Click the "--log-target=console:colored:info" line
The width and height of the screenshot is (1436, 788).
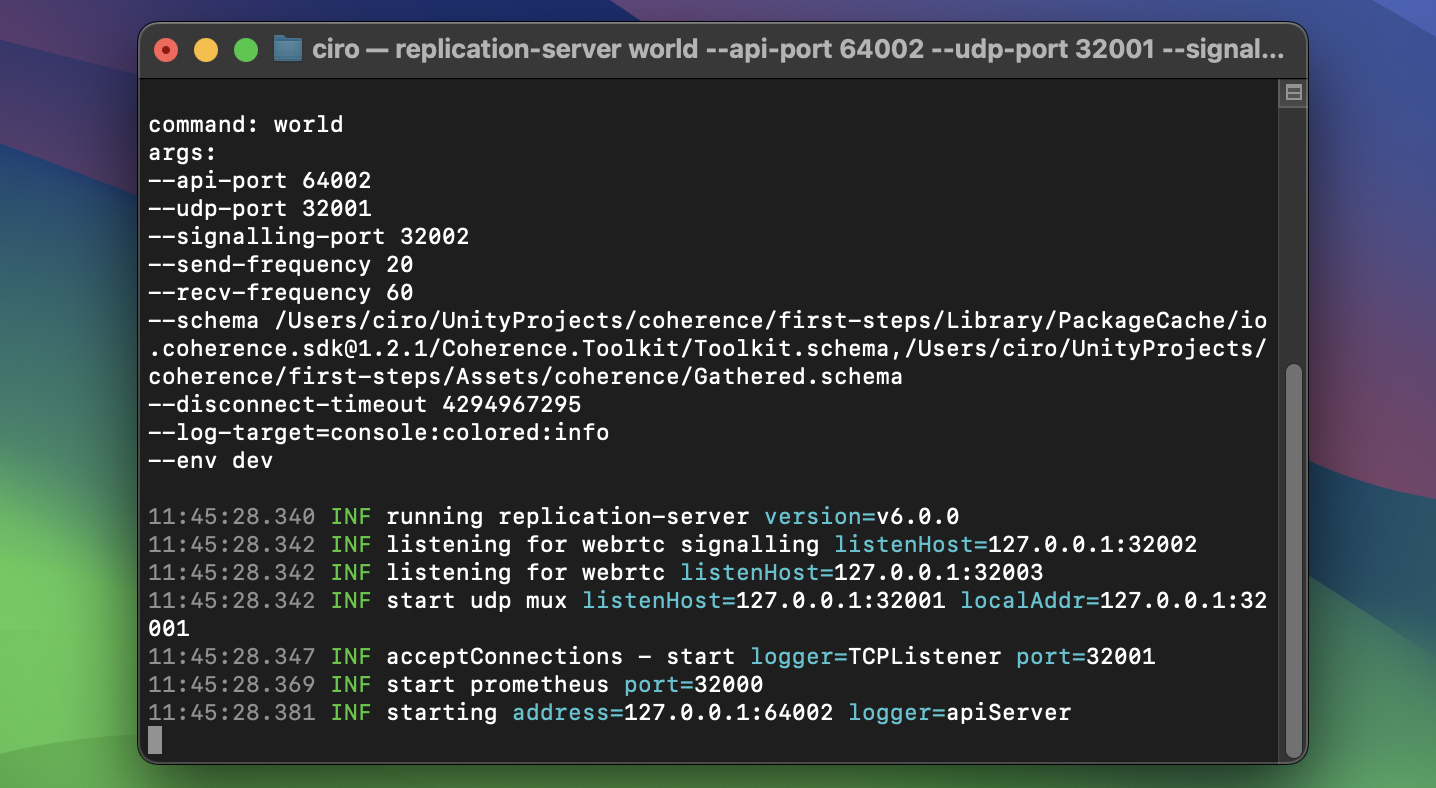pos(379,433)
